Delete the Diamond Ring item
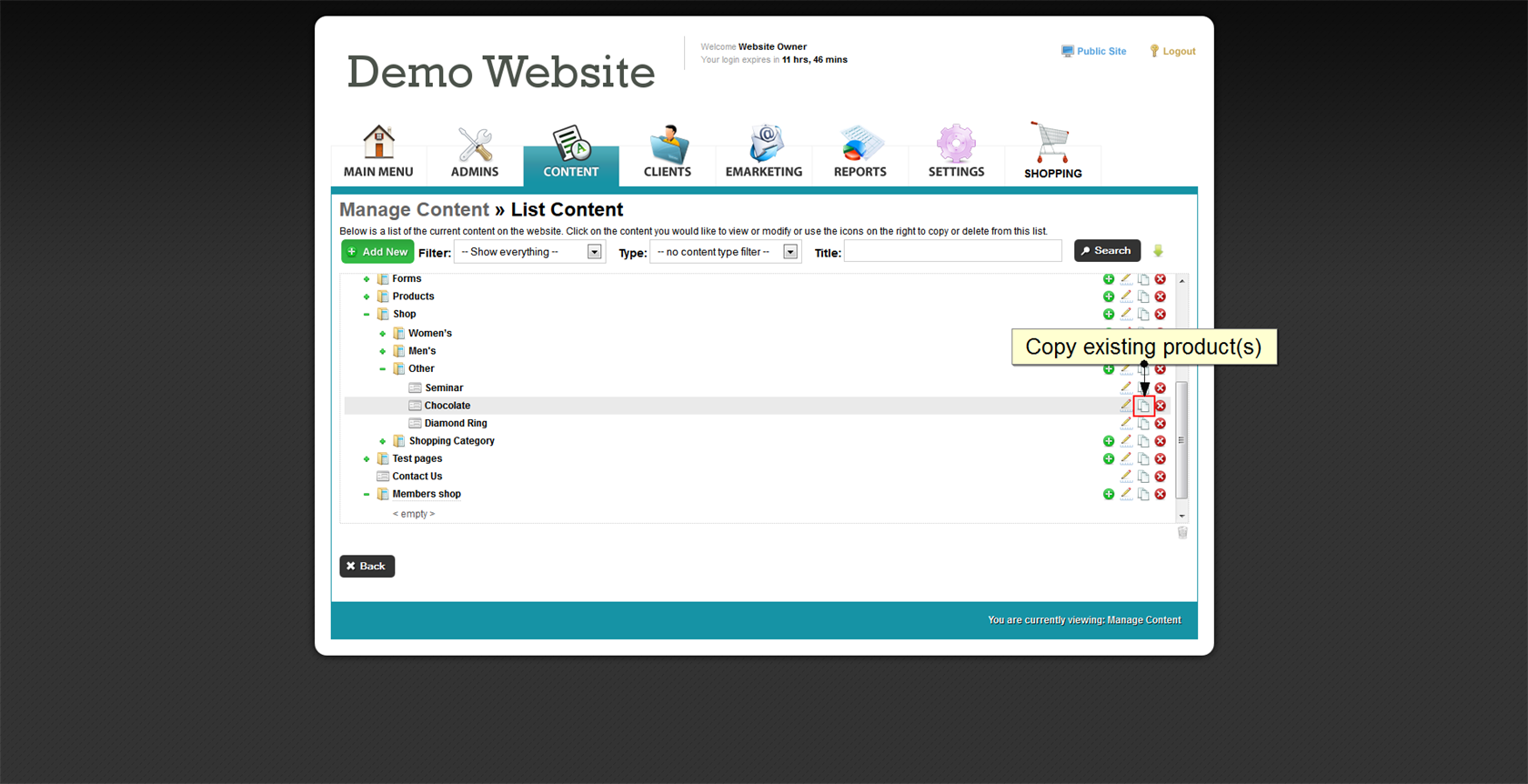 [1161, 424]
